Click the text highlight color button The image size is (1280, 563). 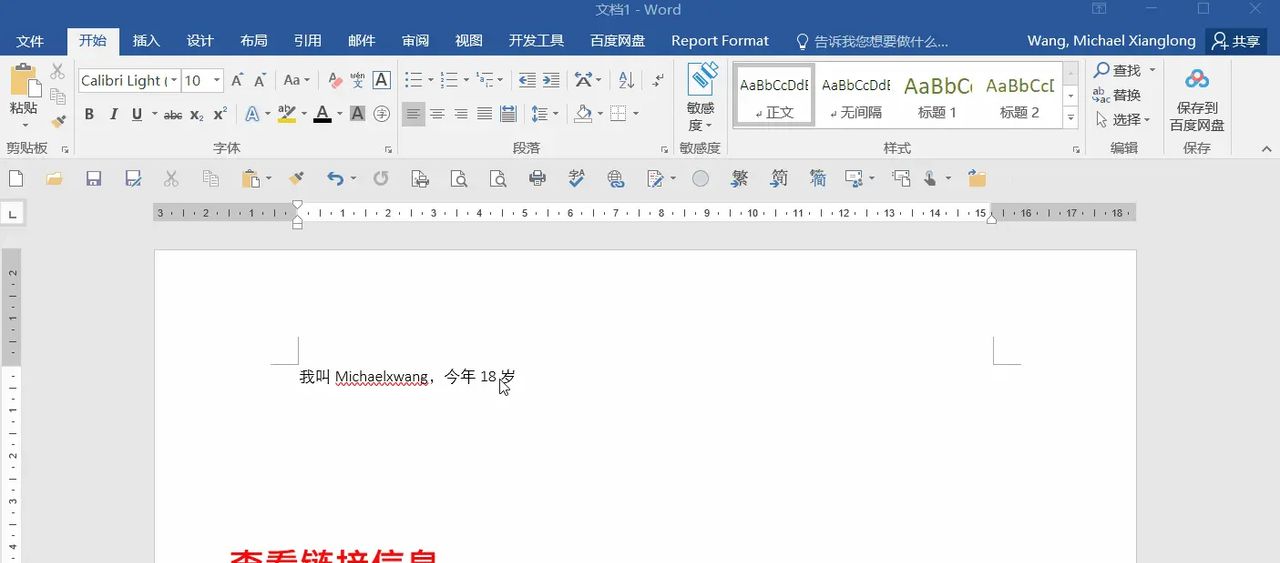[x=286, y=114]
